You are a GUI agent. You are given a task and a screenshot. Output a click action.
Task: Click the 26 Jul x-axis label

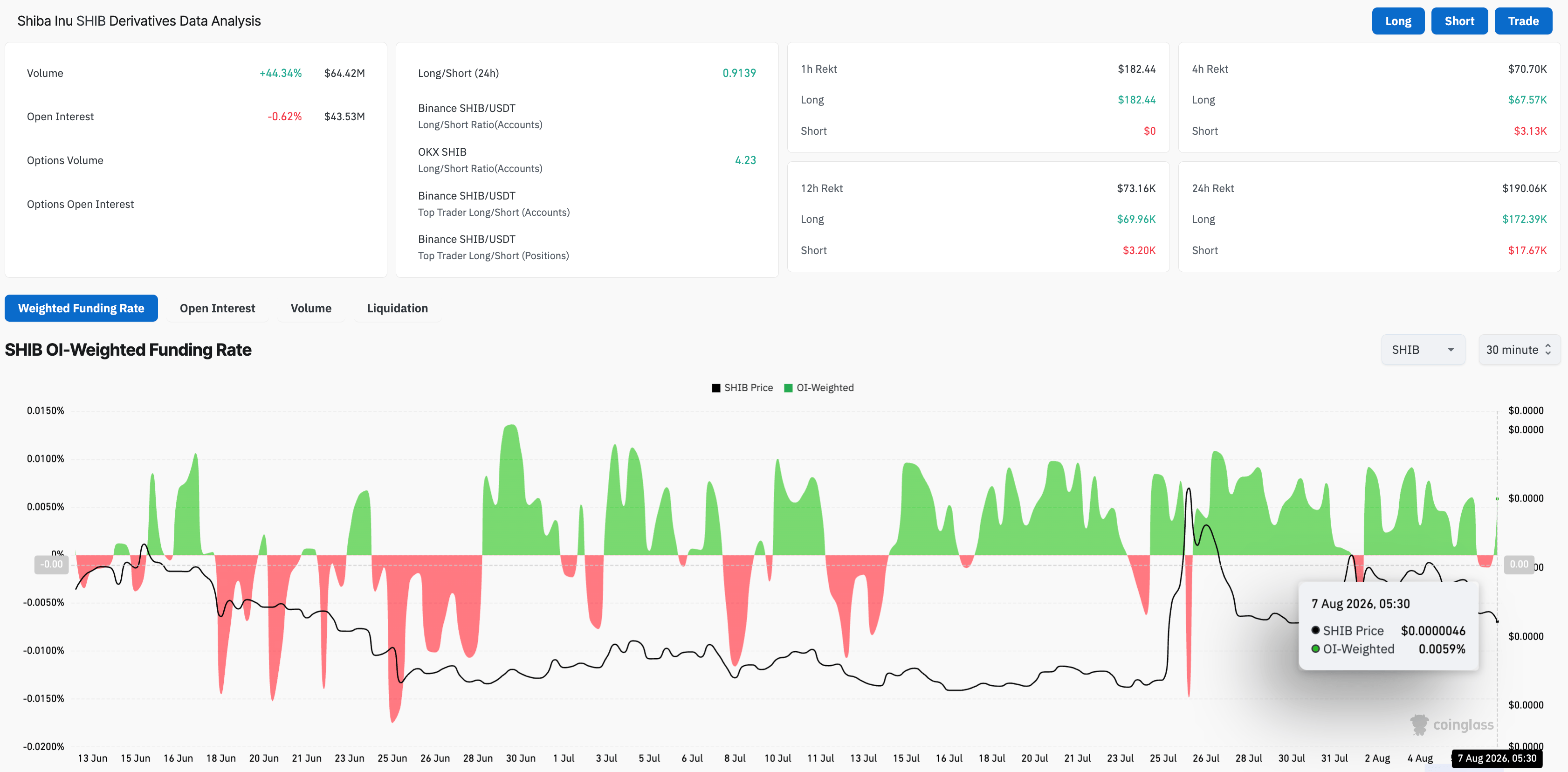[x=1206, y=758]
